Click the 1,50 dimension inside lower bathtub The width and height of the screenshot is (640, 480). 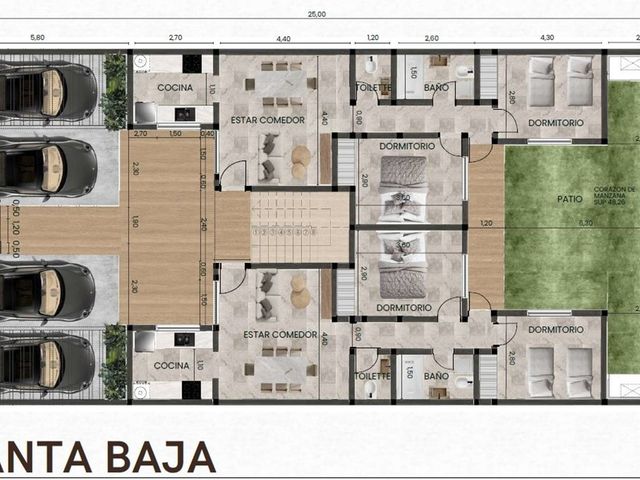coord(410,372)
